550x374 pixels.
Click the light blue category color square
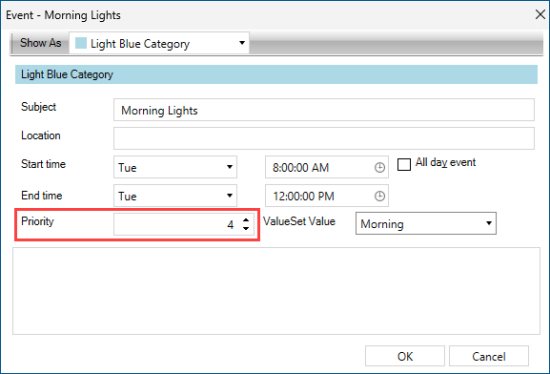[x=81, y=43]
